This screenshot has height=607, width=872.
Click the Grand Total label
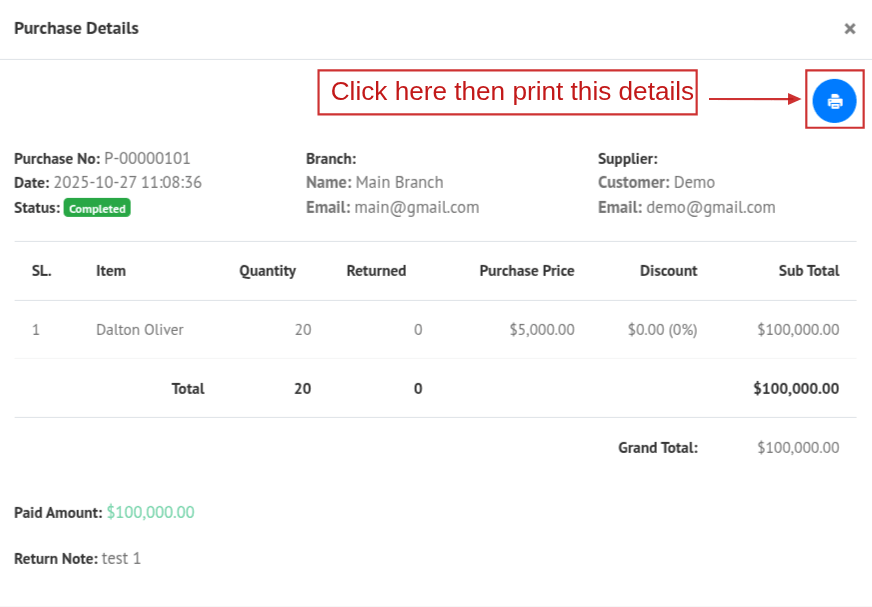pos(657,448)
